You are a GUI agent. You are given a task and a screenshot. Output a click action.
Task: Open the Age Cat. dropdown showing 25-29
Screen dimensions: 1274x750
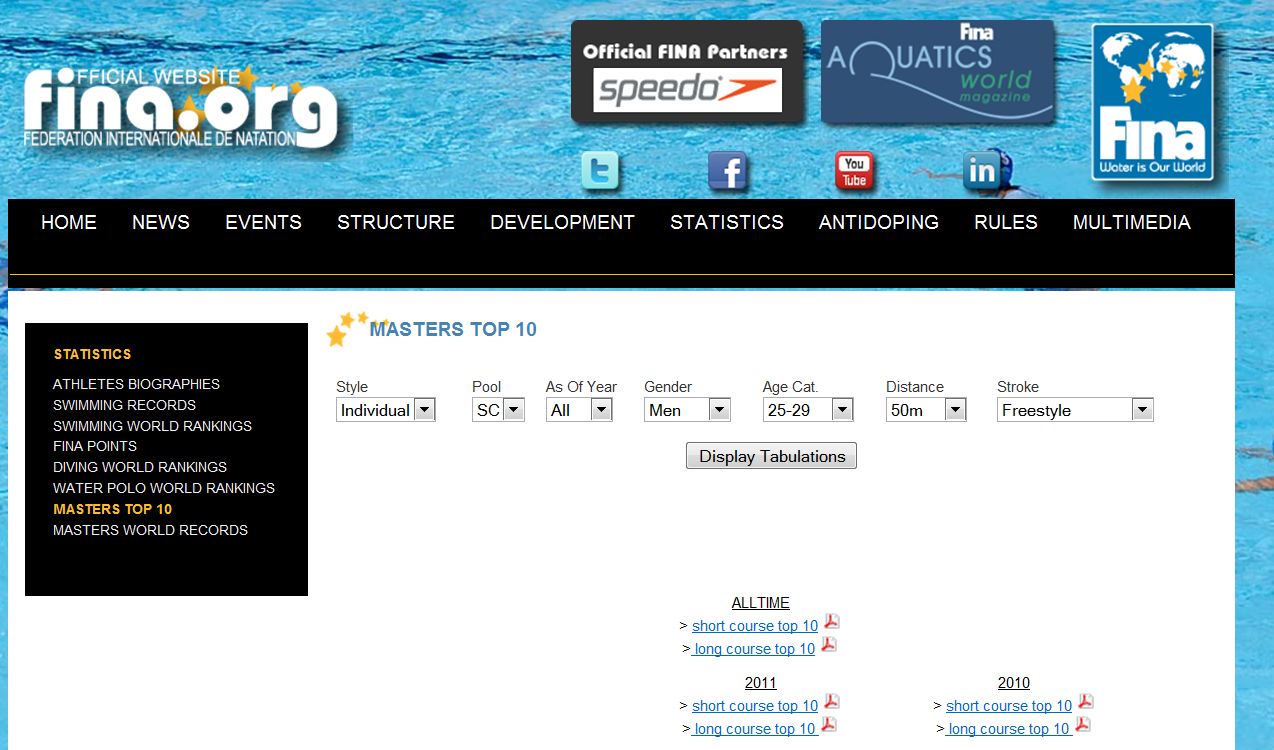(x=807, y=410)
